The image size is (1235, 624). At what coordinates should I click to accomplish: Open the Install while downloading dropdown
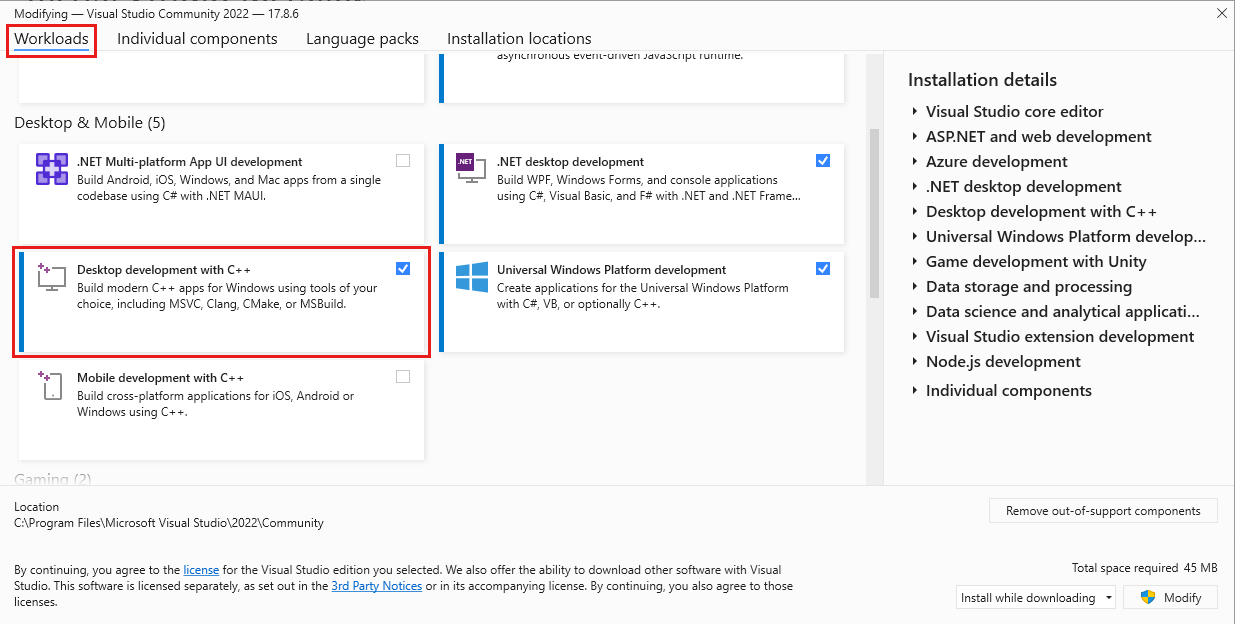pos(1035,598)
